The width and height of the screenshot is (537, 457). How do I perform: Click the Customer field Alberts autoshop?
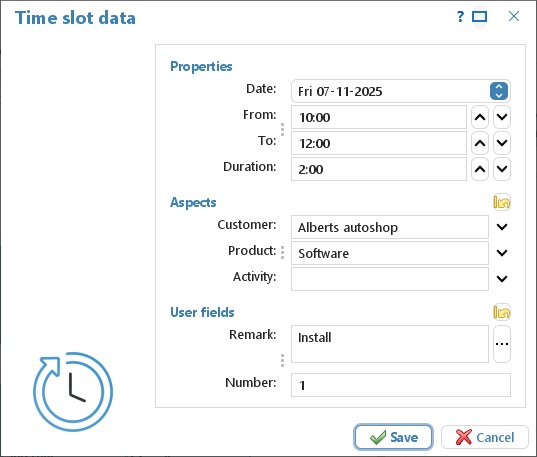(390, 227)
